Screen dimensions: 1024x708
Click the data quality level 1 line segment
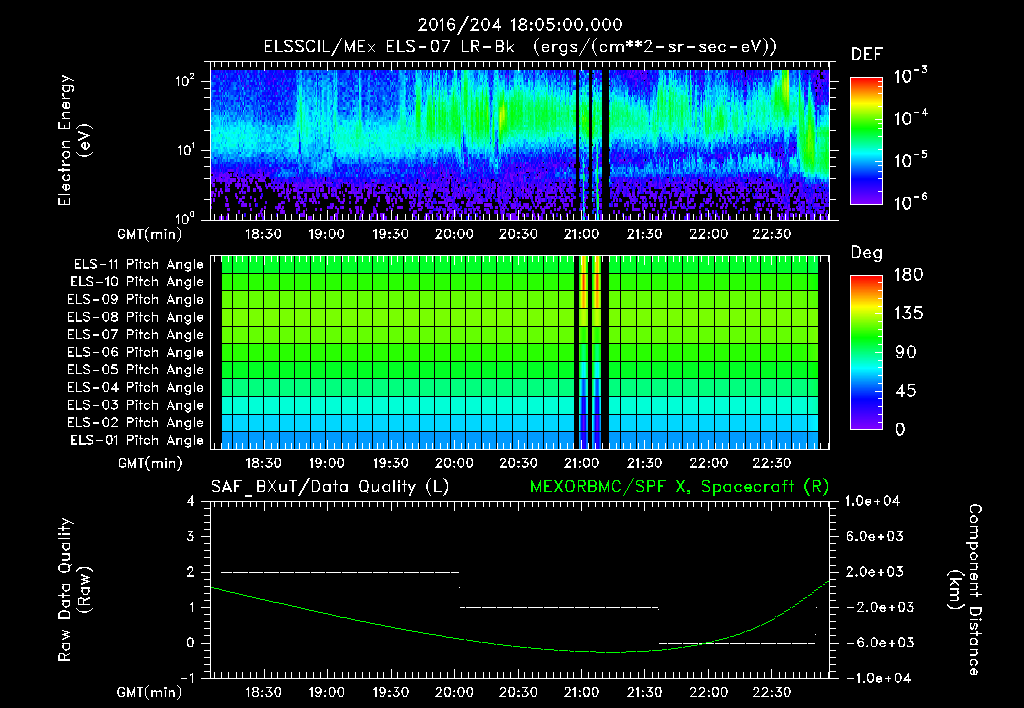click(x=559, y=607)
